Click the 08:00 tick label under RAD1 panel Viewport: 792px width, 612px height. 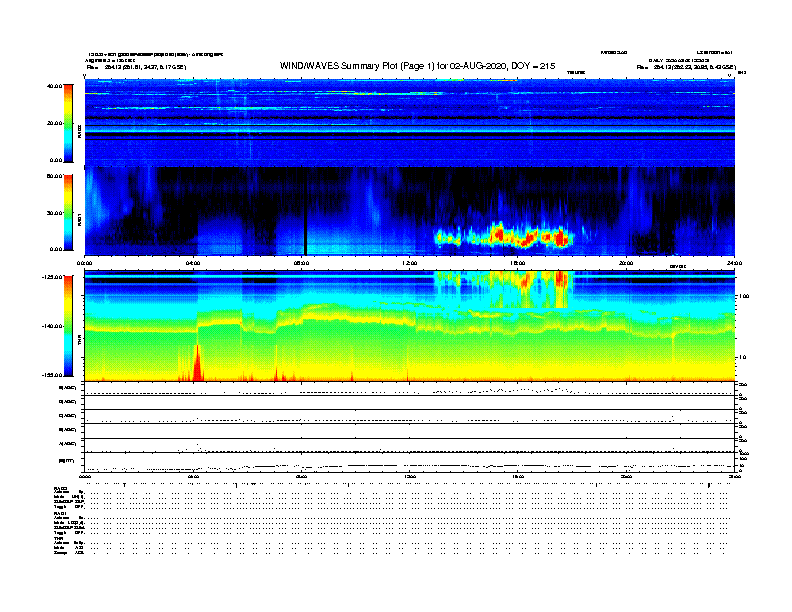[301, 263]
